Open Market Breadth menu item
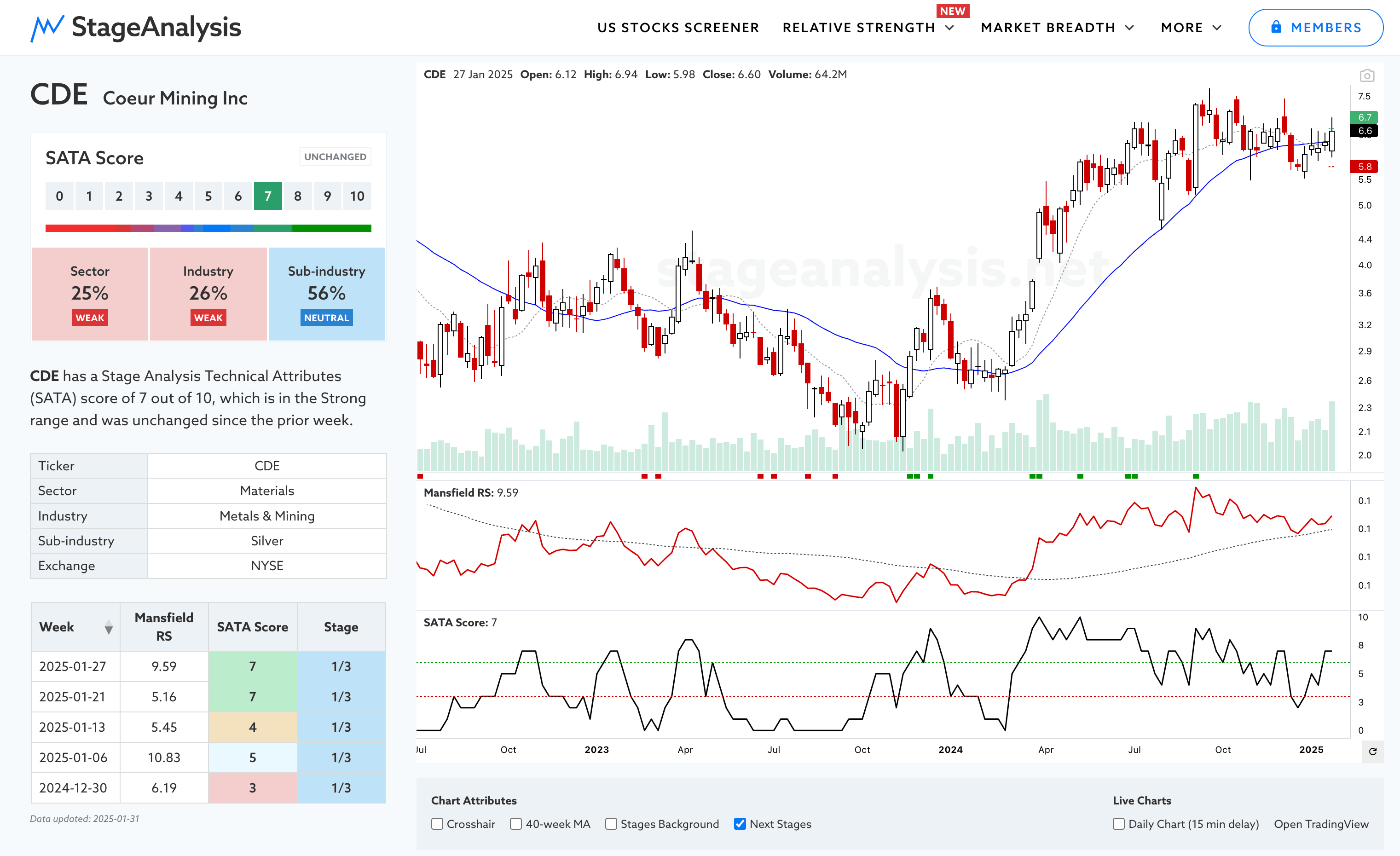This screenshot has height=856, width=1400. [x=1048, y=28]
